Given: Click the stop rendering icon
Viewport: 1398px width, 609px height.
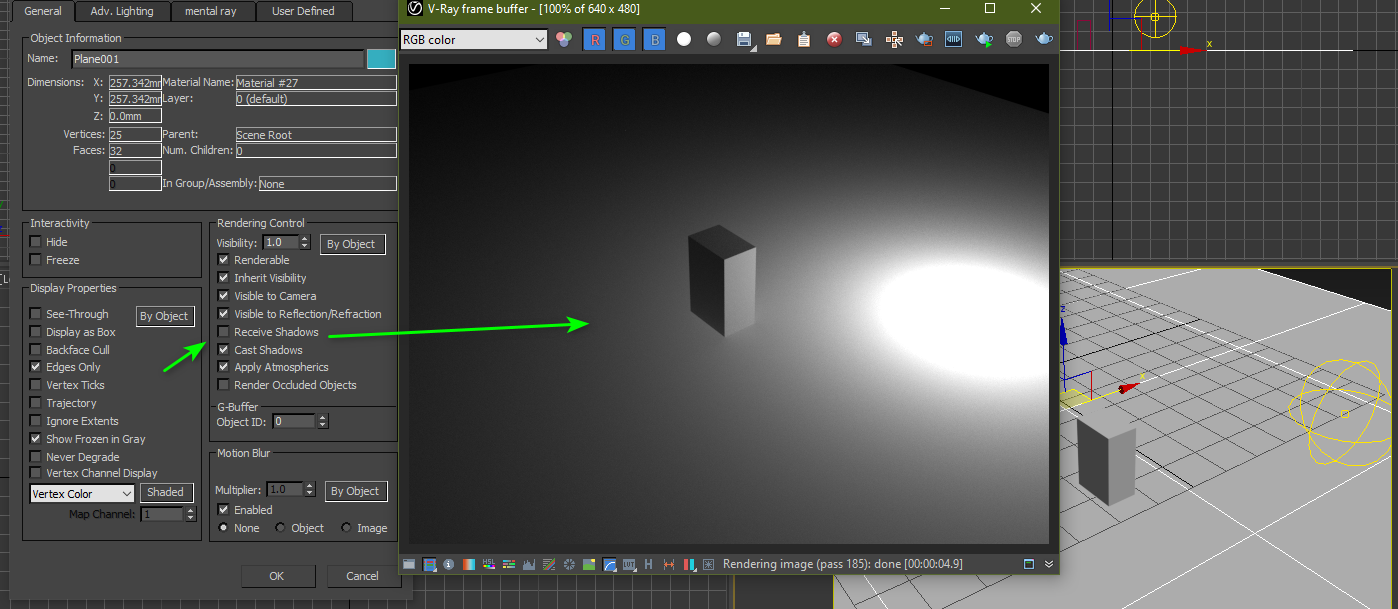Looking at the screenshot, I should [x=1014, y=40].
